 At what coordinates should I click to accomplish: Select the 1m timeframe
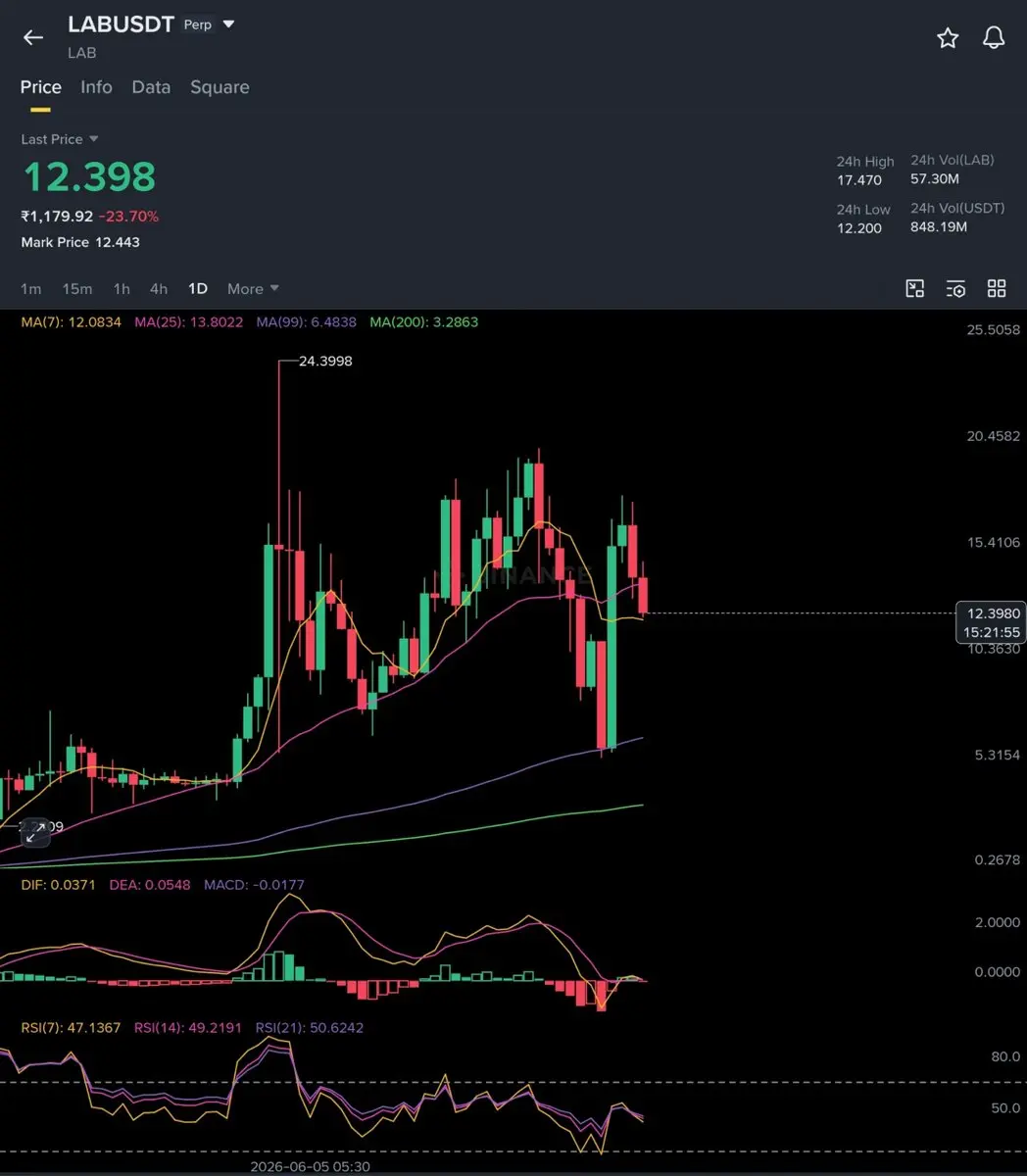pos(31,289)
